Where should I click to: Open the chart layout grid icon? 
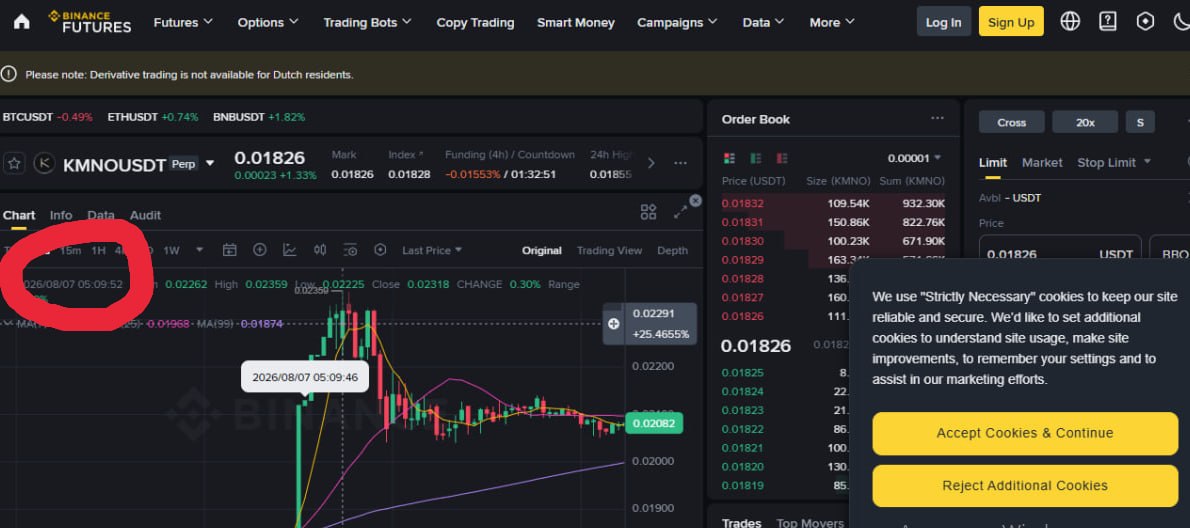648,212
